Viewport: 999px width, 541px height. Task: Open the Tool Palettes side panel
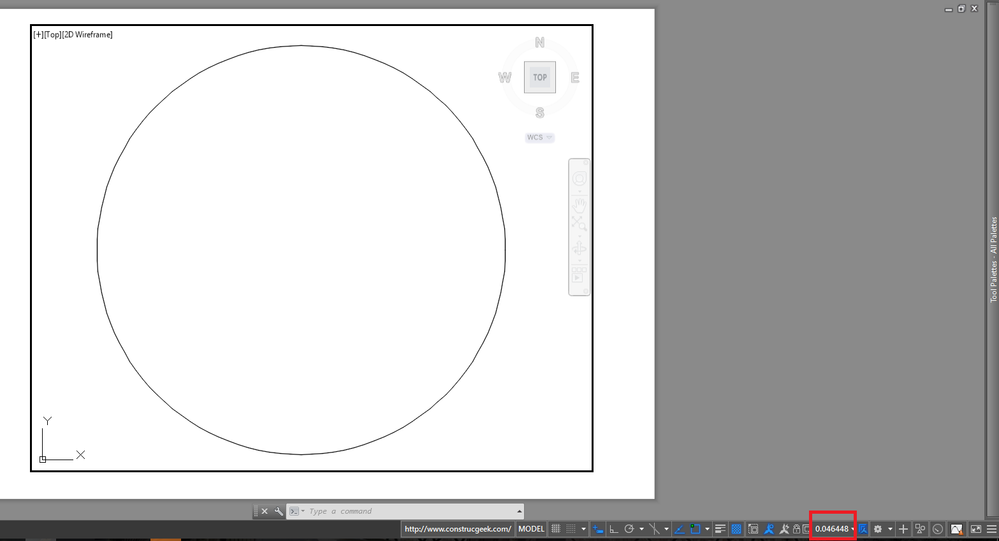pyautogui.click(x=993, y=259)
